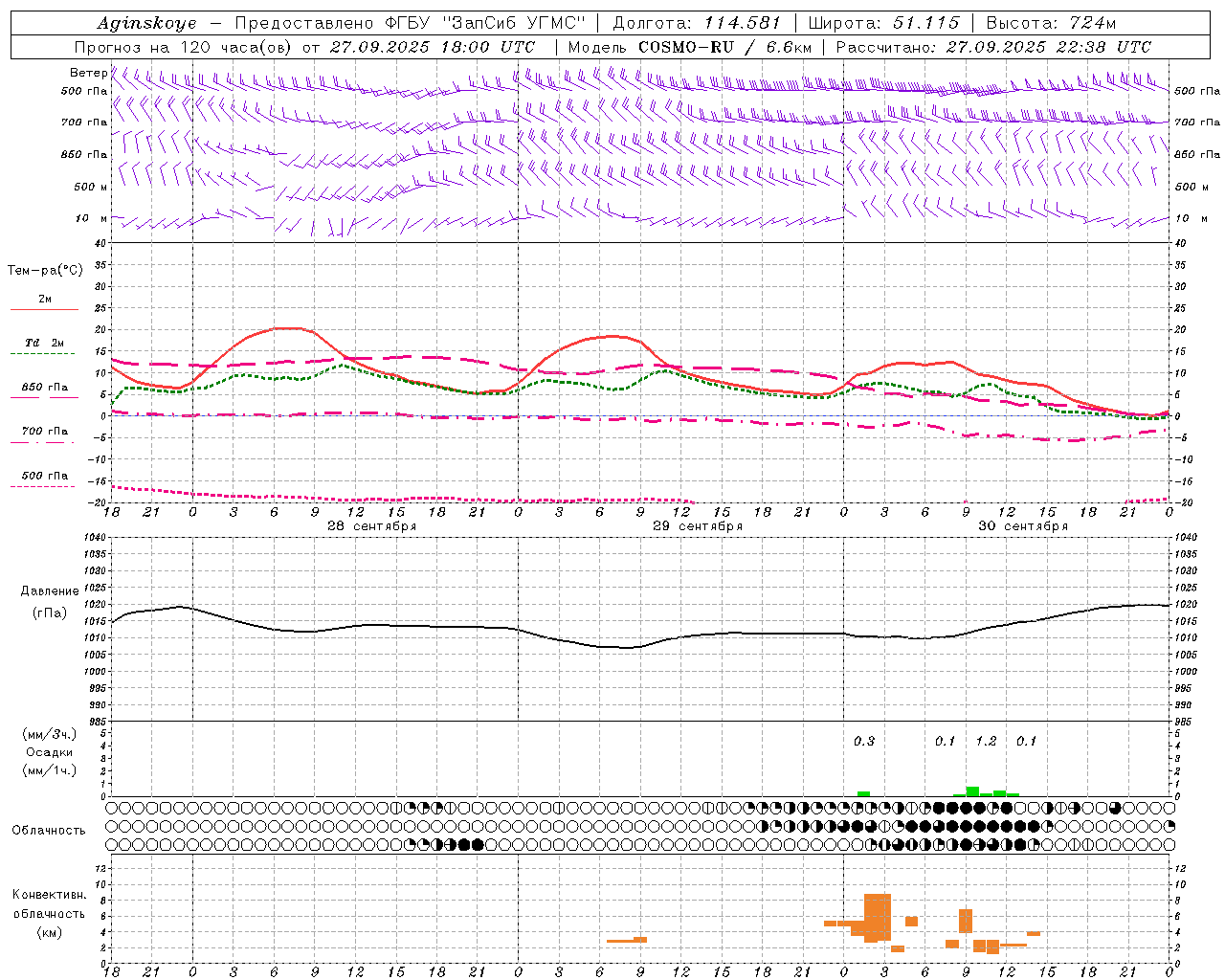Click the 29 сентября date label
The image size is (1225, 980).
pyautogui.click(x=698, y=526)
